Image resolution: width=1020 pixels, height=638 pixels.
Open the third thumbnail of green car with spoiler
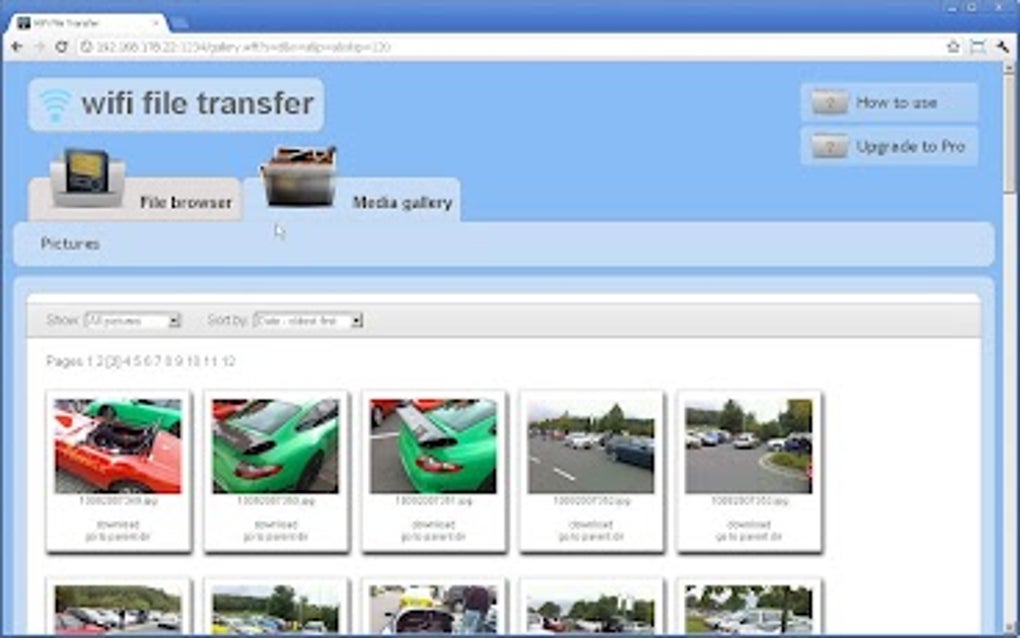tap(433, 446)
